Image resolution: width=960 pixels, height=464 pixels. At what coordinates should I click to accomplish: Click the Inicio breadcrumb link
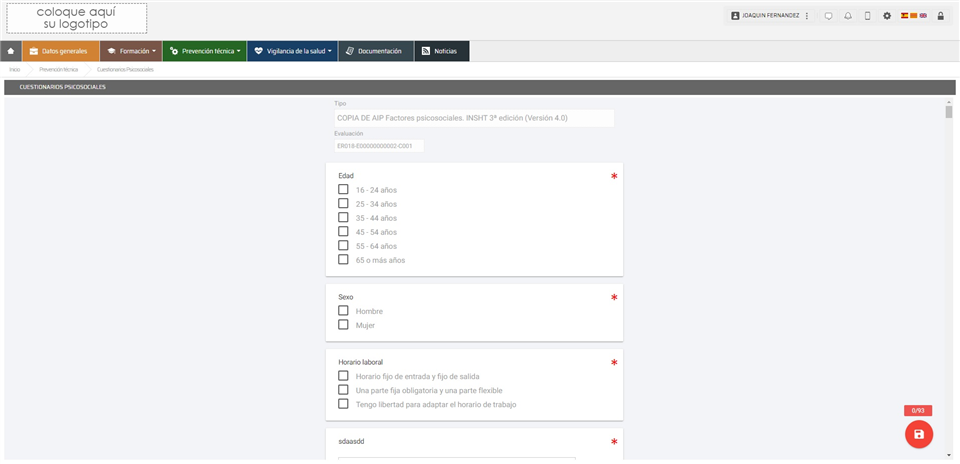pos(15,70)
